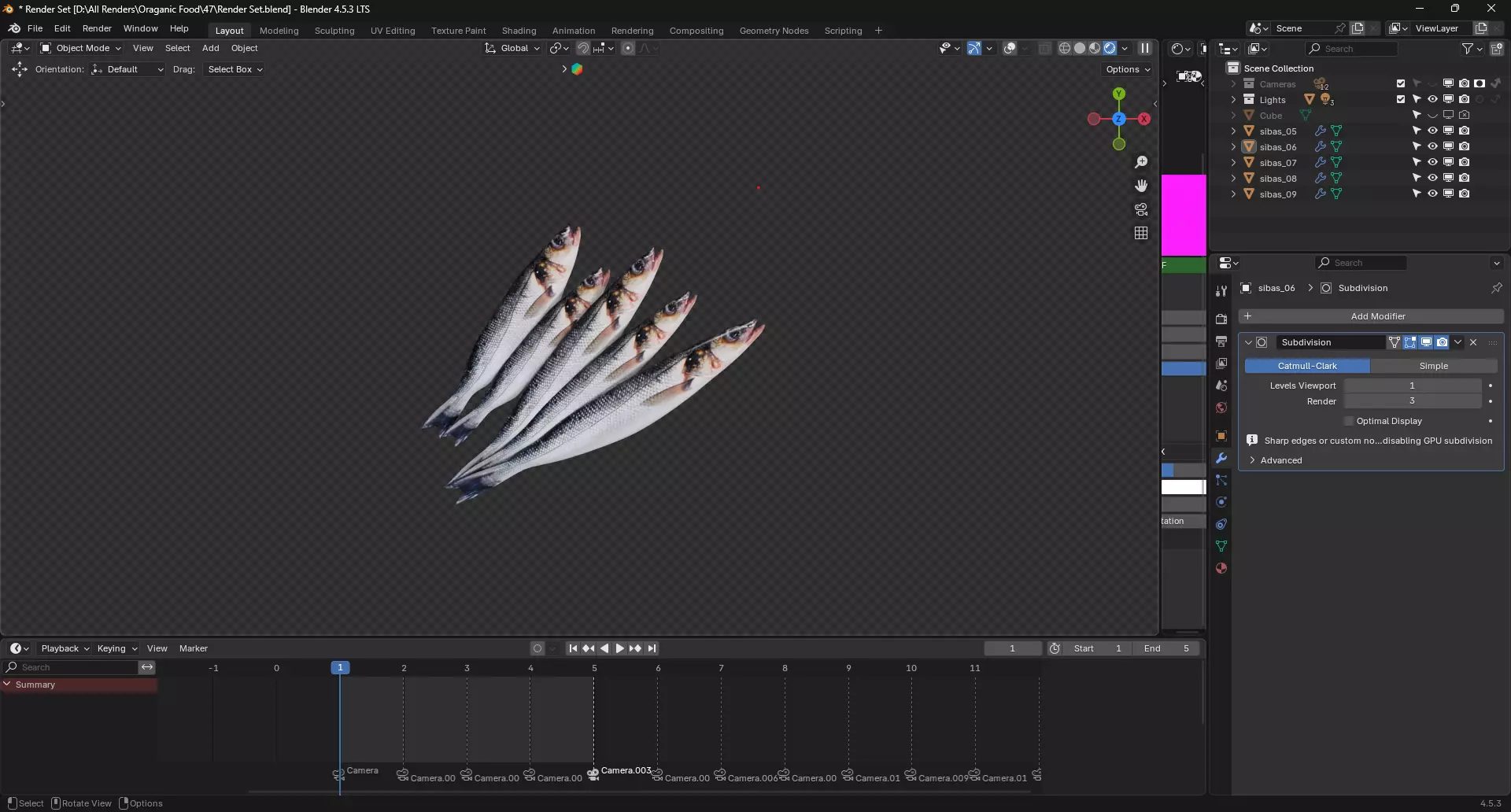This screenshot has height=812, width=1511.
Task: Open the Render properties tab
Action: point(1221,319)
